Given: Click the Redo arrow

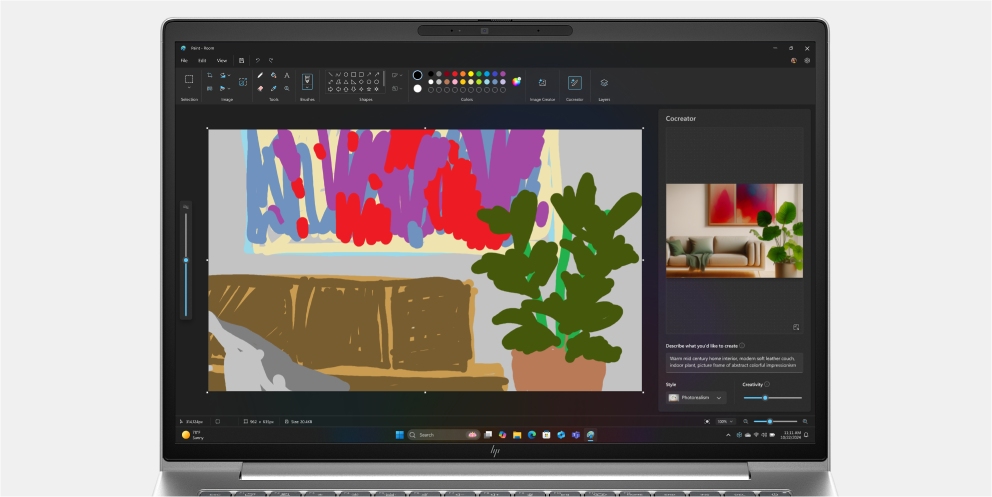Looking at the screenshot, I should pyautogui.click(x=271, y=61).
